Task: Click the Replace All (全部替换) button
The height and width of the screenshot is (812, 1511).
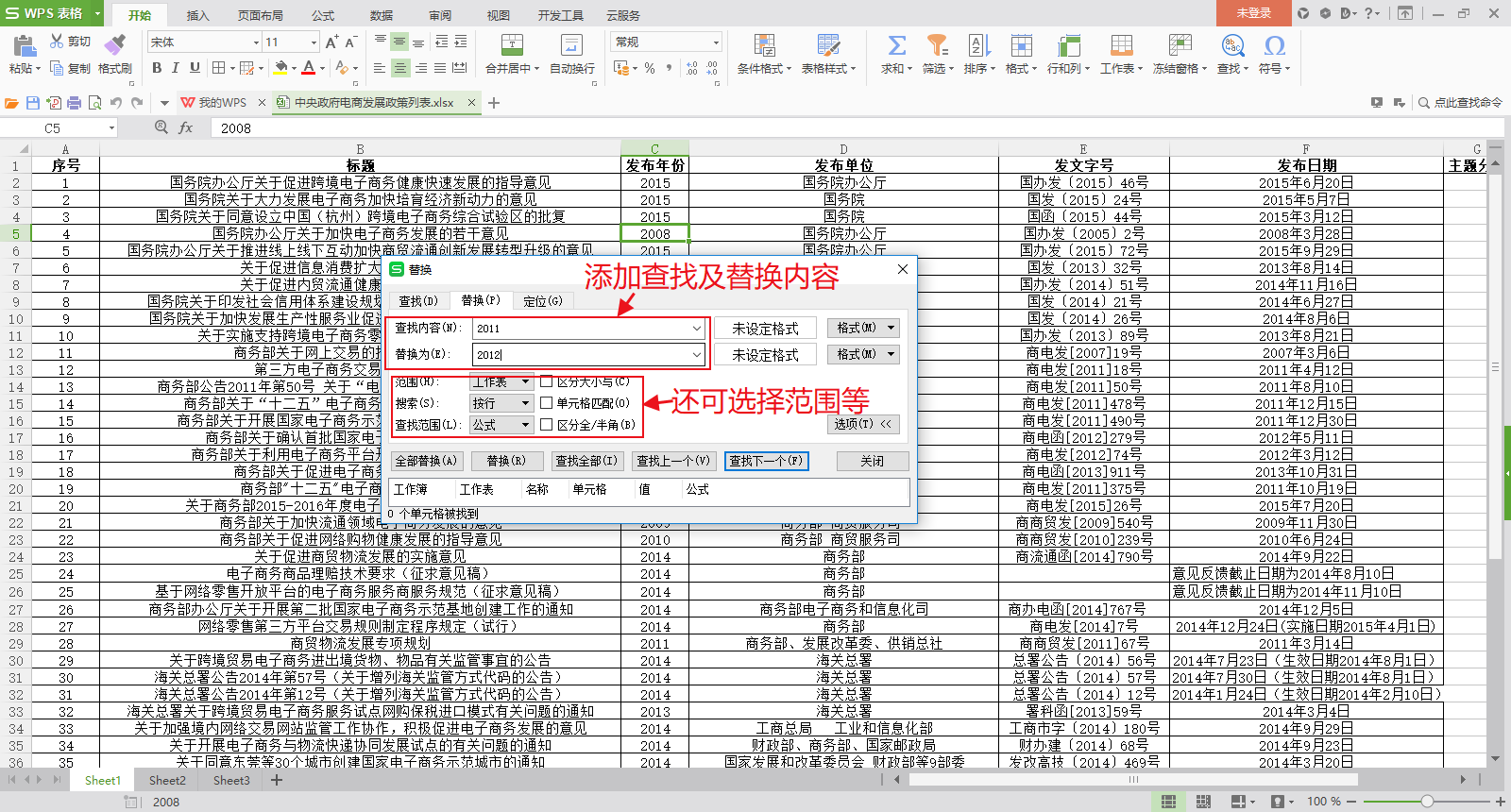Action: point(426,461)
